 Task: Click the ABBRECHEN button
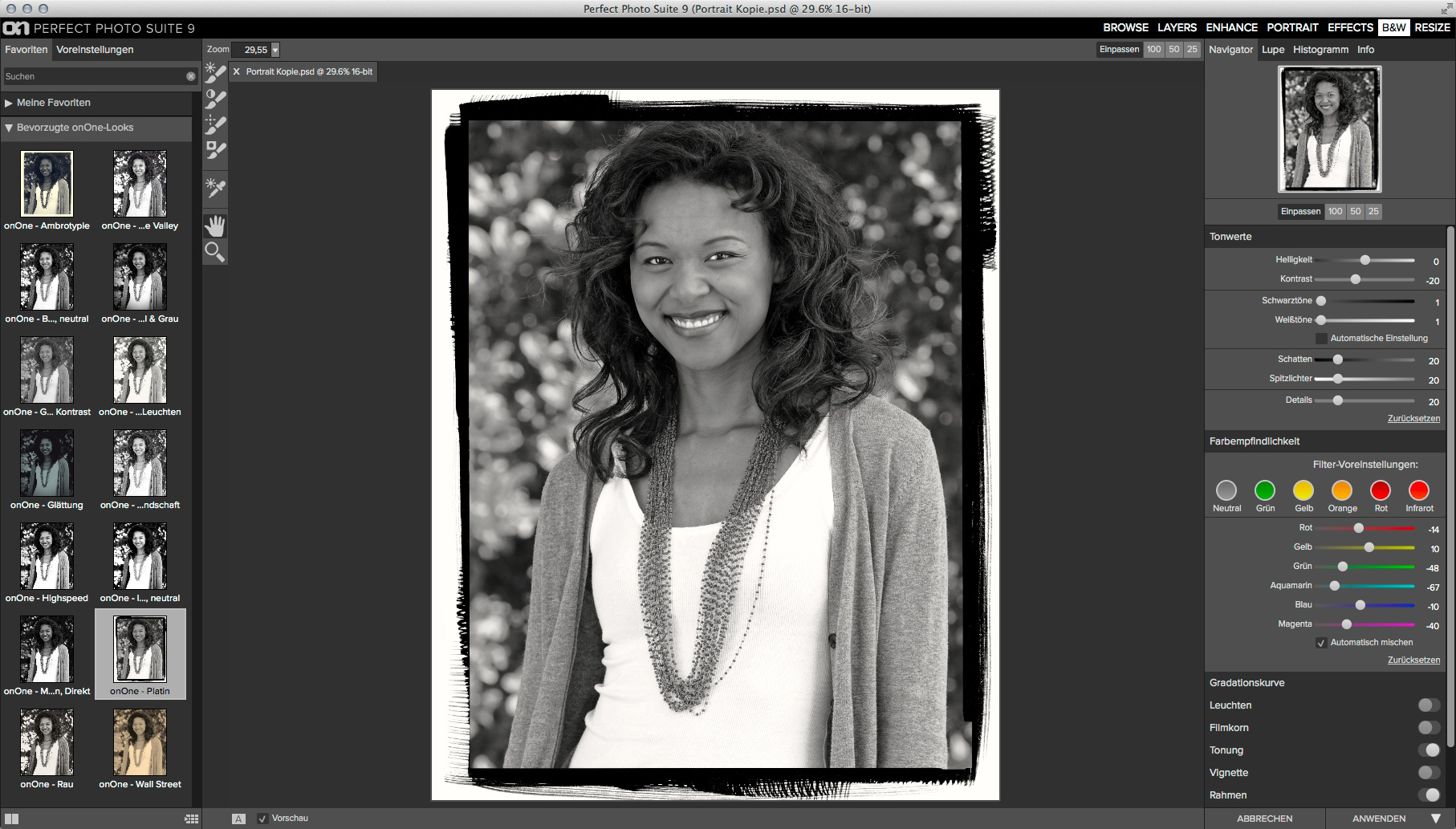tap(1264, 819)
